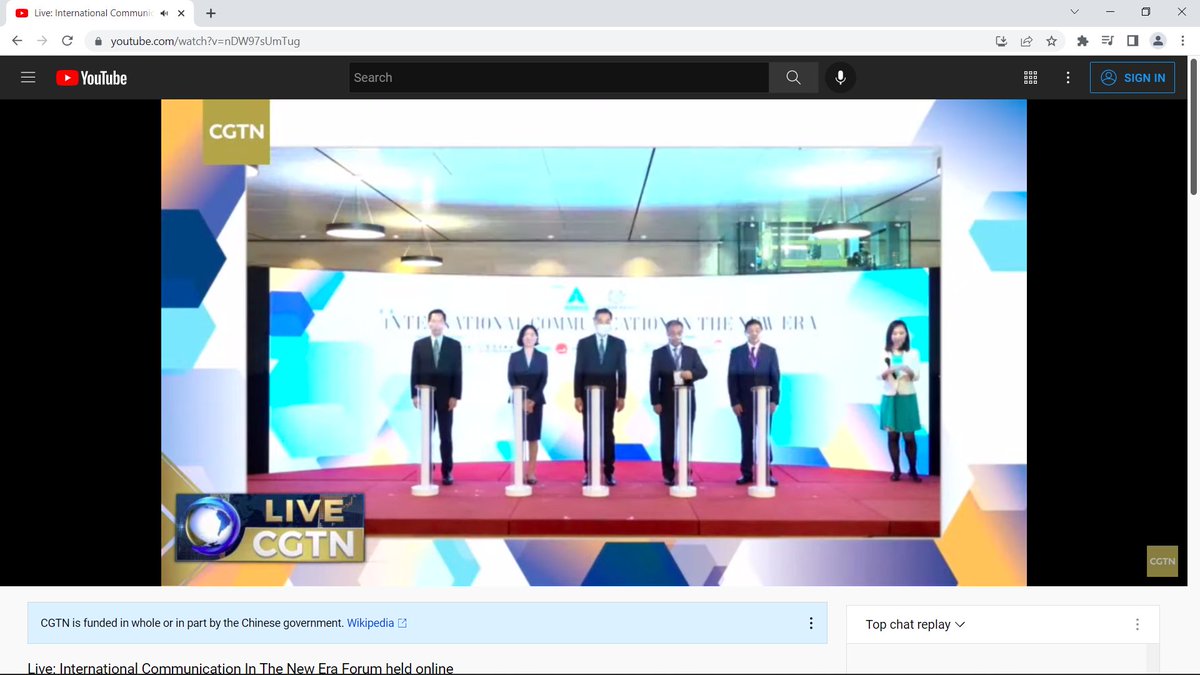Screen dimensions: 1200x675
Task: Minimize the Chrome window
Action: pos(1110,12)
